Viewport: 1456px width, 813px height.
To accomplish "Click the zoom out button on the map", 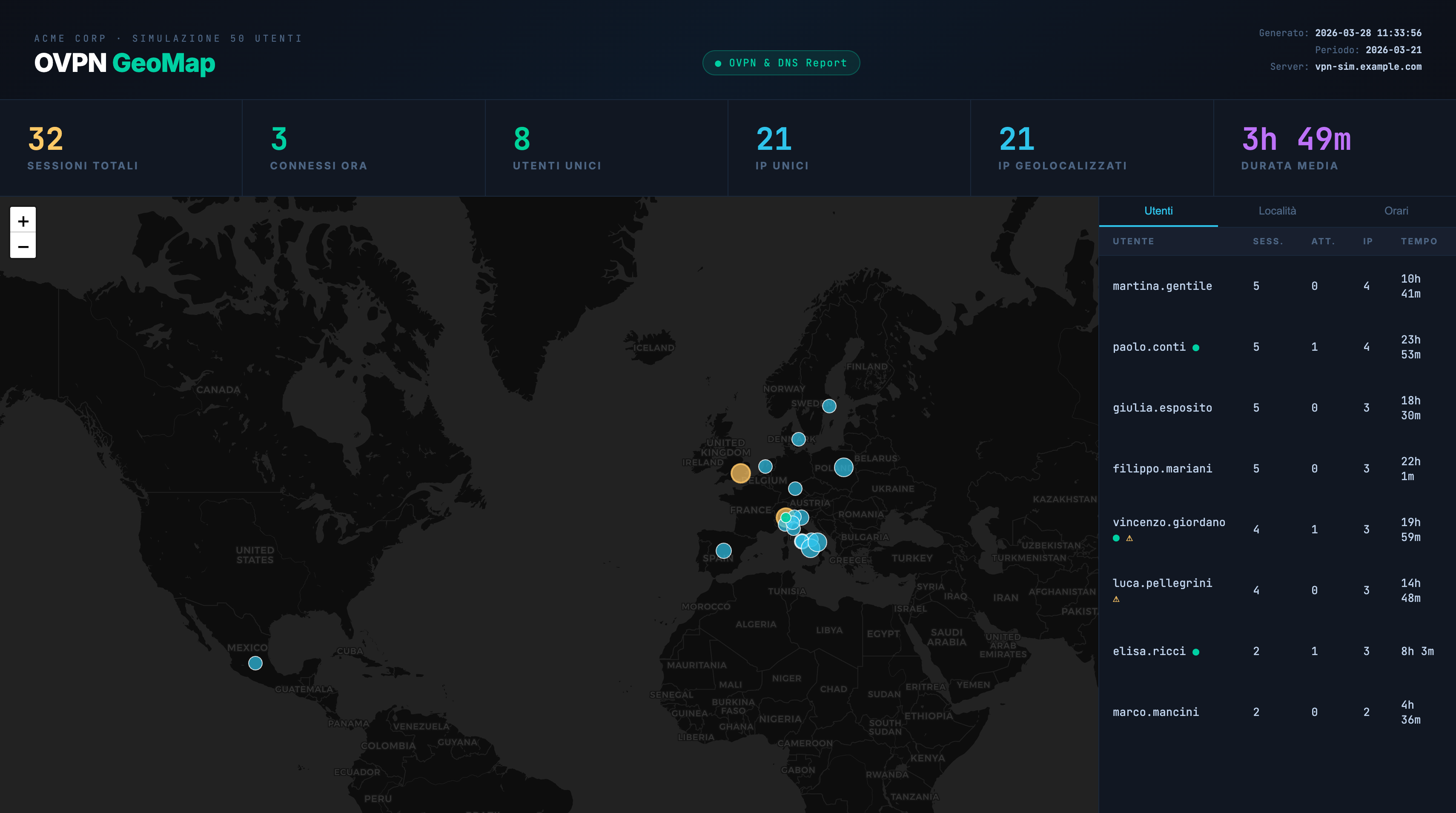I will click(23, 247).
